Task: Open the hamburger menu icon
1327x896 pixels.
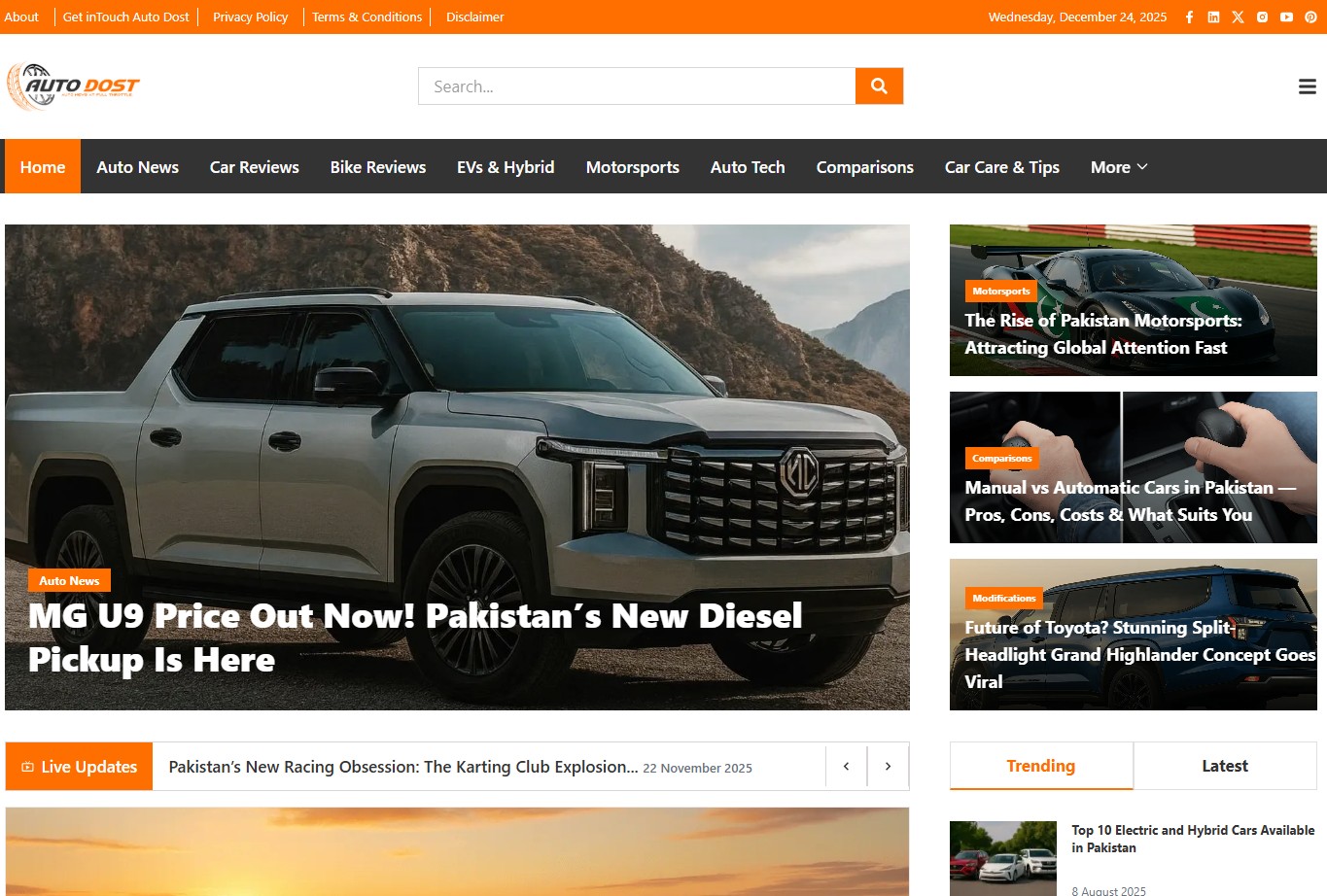Action: 1308,86
